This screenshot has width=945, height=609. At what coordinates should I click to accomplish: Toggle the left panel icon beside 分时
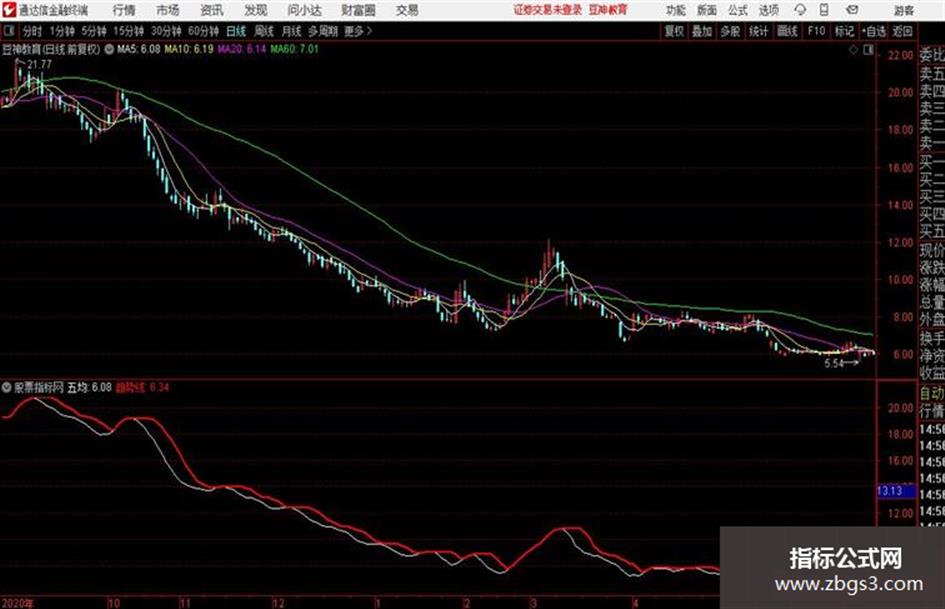point(9,31)
